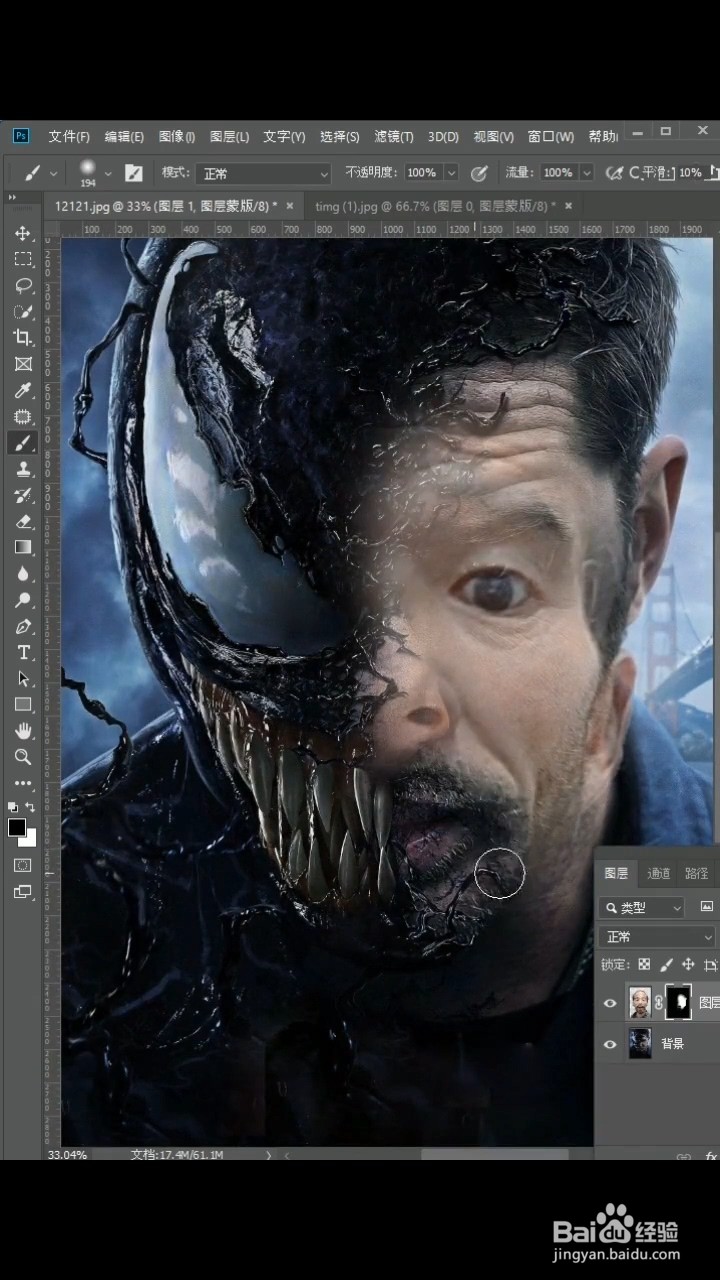Close the 12121.jpg document tab
The width and height of the screenshot is (720, 1280).
tap(290, 205)
